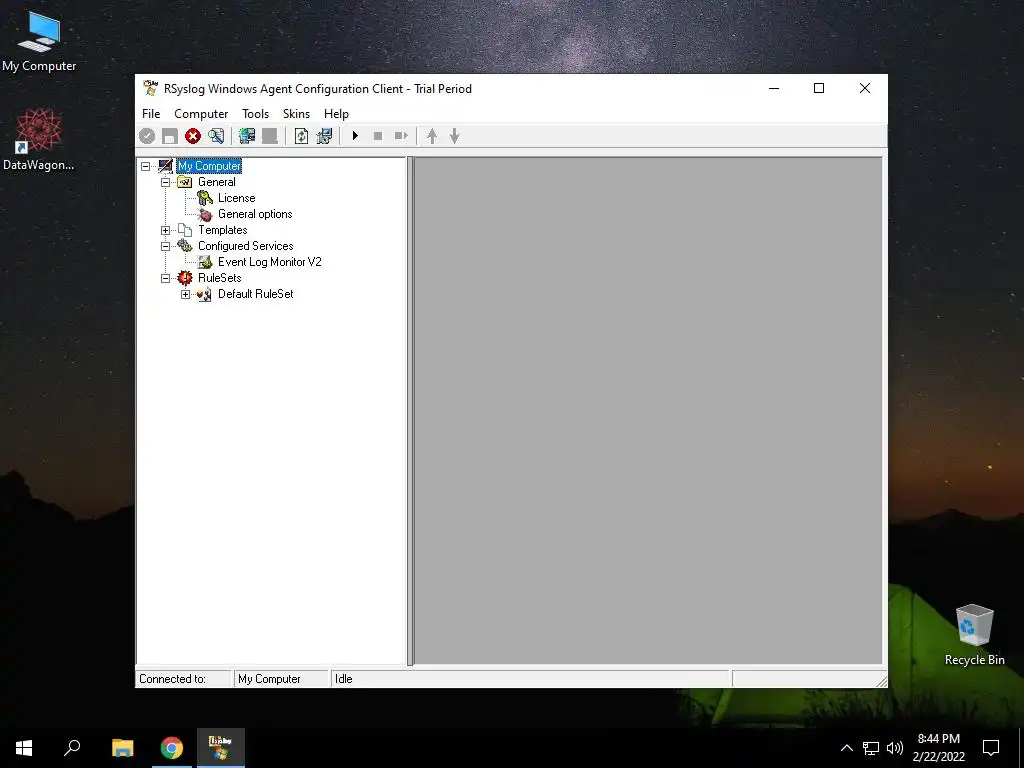The width and height of the screenshot is (1024, 768).
Task: Click the computers network toolbar icon
Action: [325, 136]
